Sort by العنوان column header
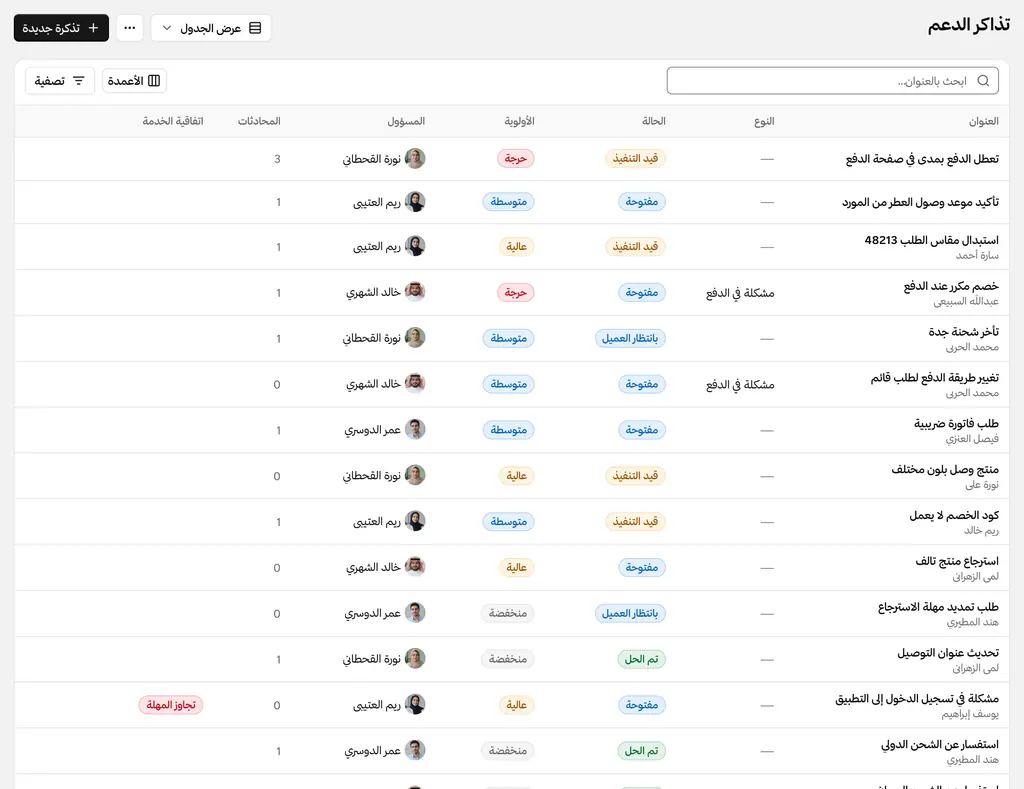1024x789 pixels. [x=984, y=121]
